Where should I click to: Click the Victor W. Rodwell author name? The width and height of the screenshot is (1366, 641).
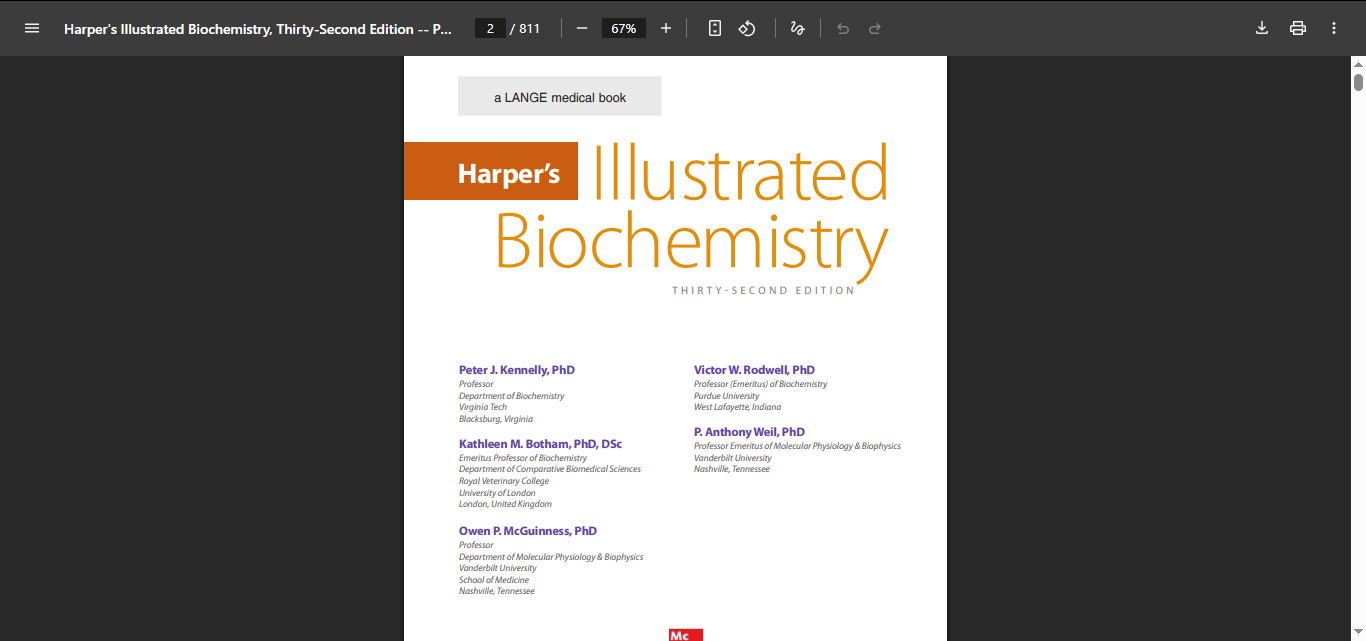pos(754,370)
